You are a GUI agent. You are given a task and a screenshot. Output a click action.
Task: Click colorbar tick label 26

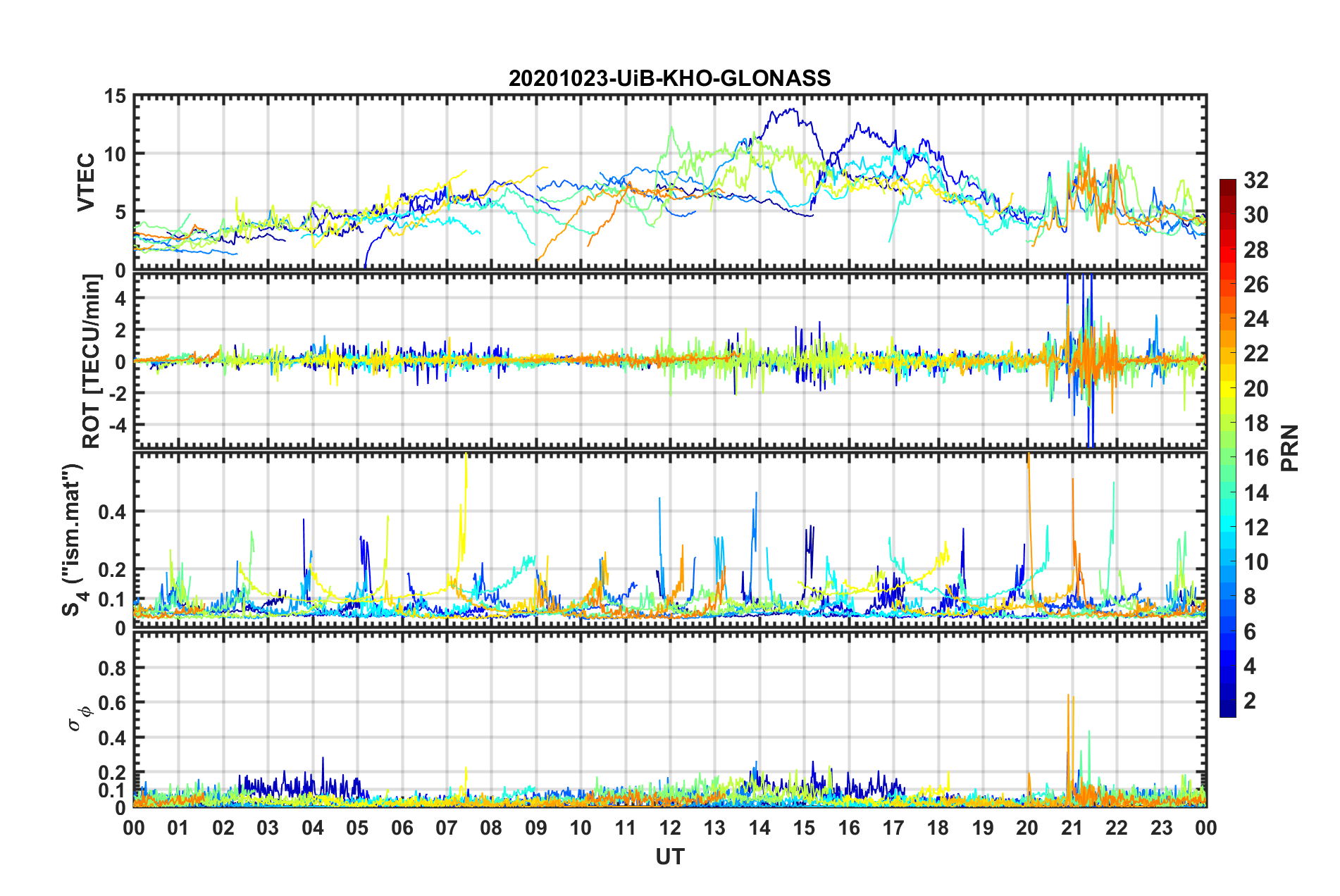1255,285
